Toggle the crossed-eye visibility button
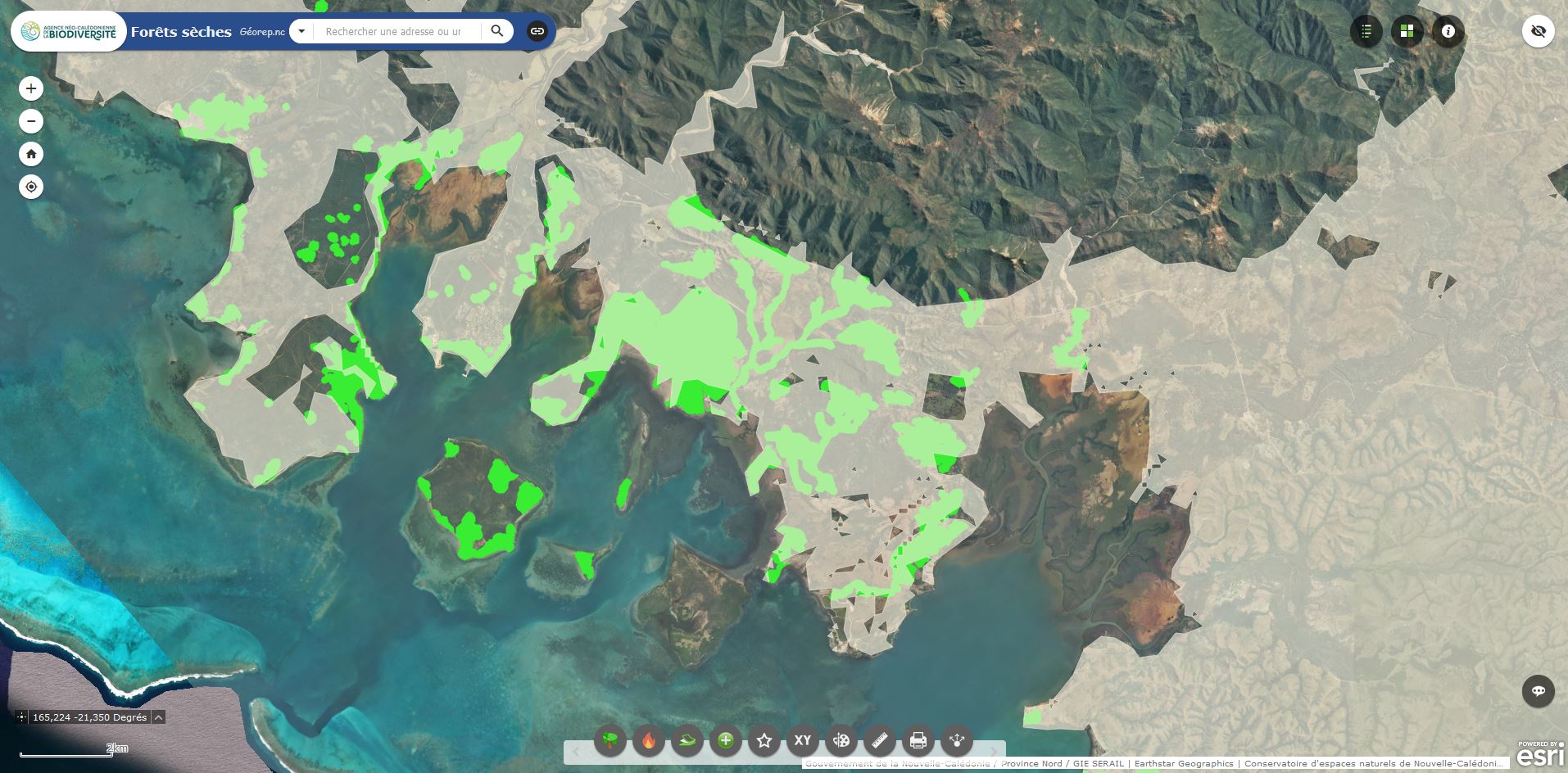The width and height of the screenshot is (1568, 773). pyautogui.click(x=1538, y=32)
